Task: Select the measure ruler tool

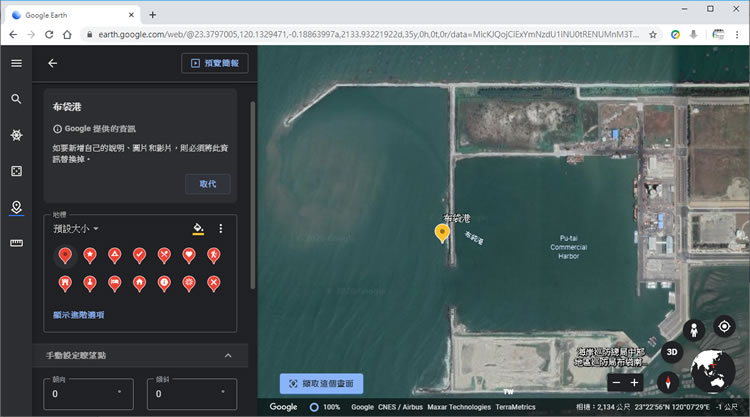Action: (16, 243)
